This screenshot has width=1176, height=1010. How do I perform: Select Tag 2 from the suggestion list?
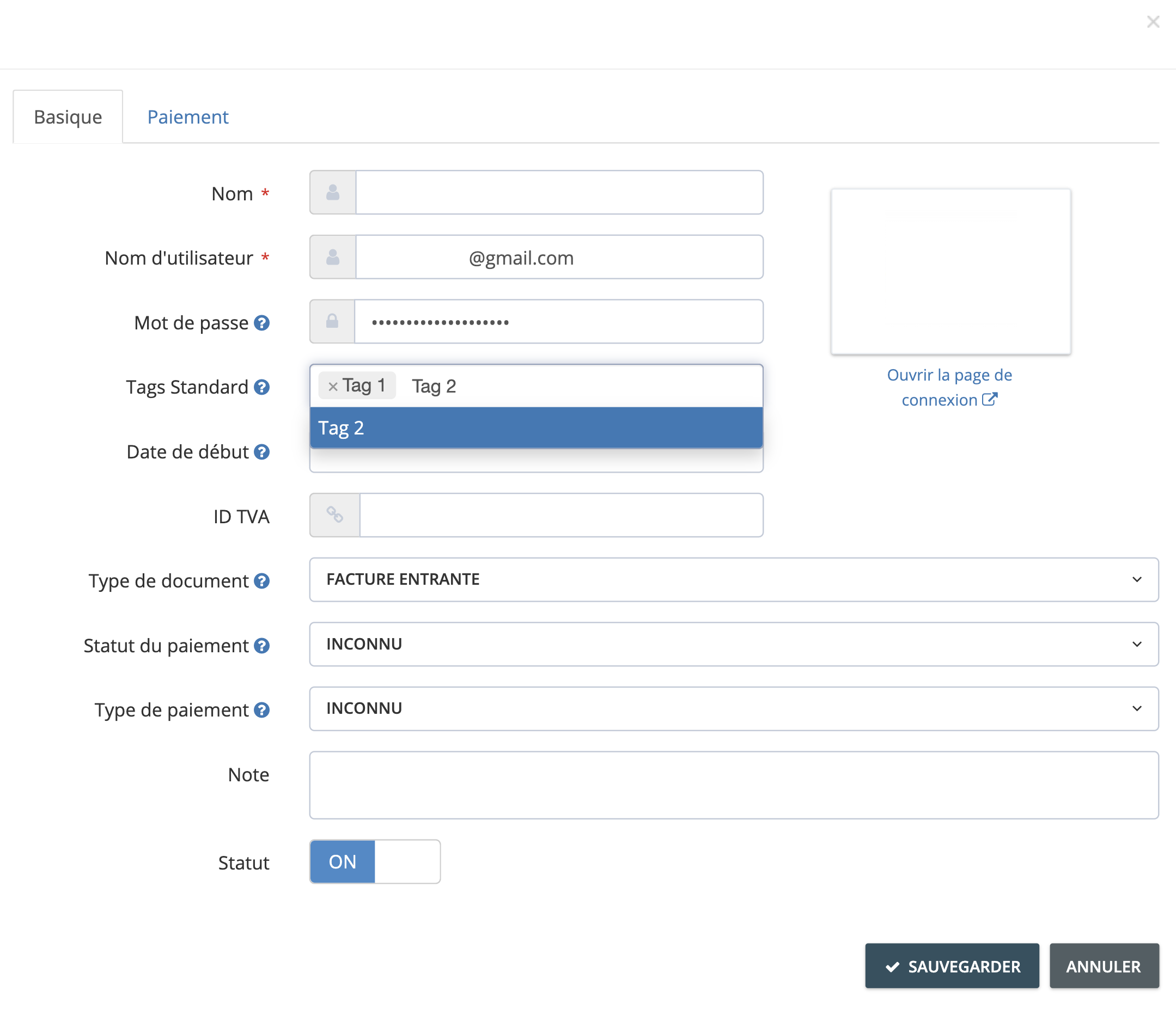coord(537,428)
